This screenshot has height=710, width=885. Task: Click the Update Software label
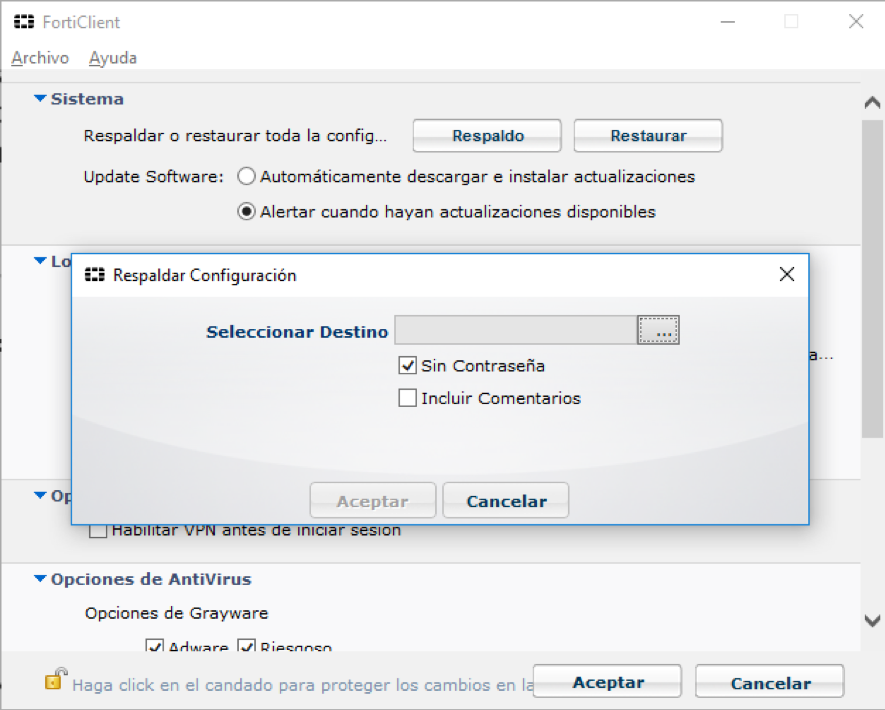154,177
